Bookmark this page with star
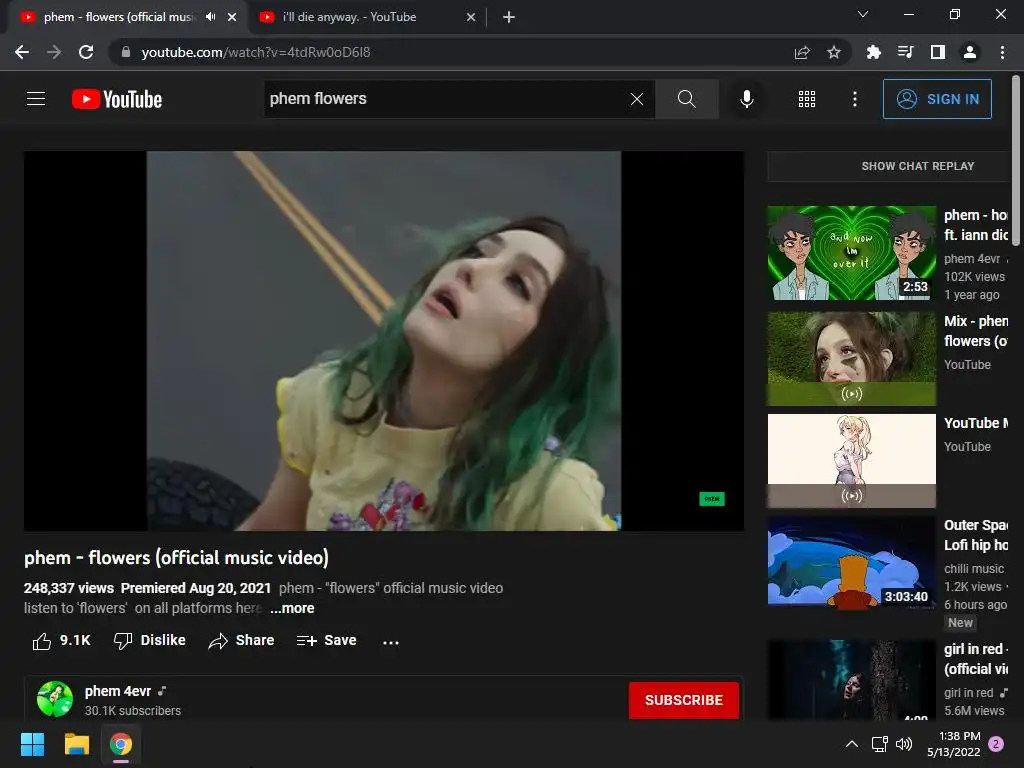 (834, 52)
